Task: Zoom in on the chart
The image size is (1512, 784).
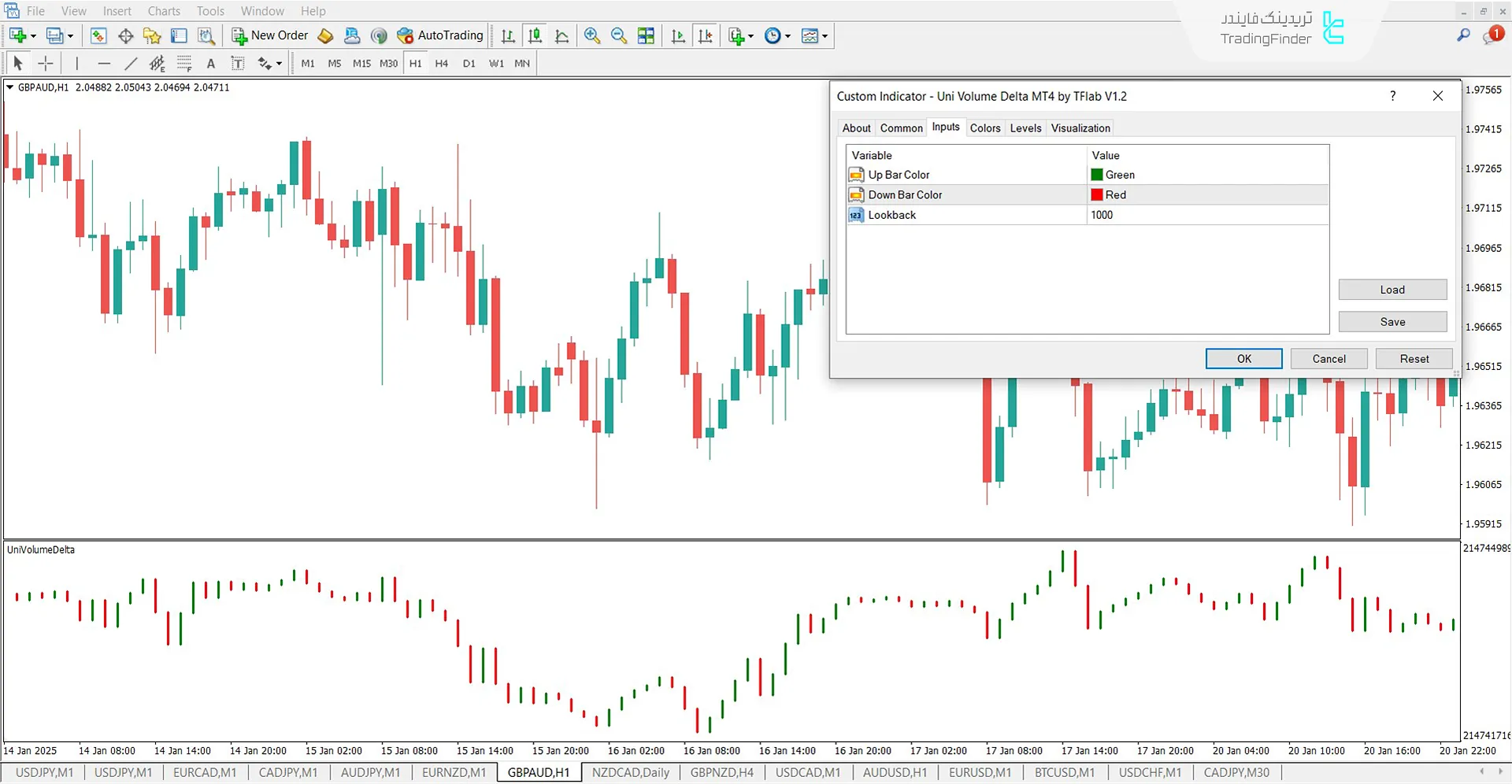Action: point(592,35)
